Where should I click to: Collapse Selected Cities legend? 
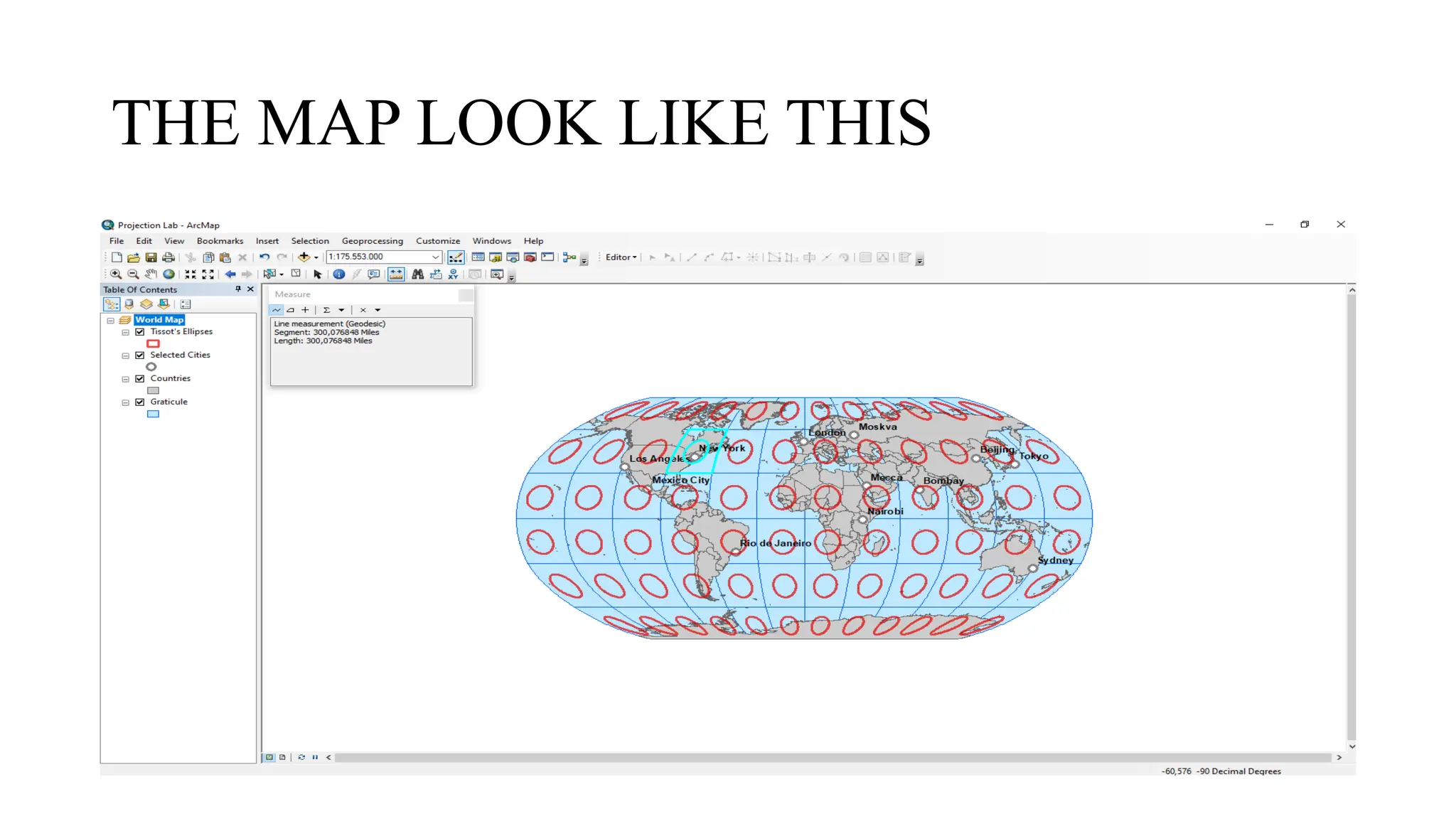point(126,356)
